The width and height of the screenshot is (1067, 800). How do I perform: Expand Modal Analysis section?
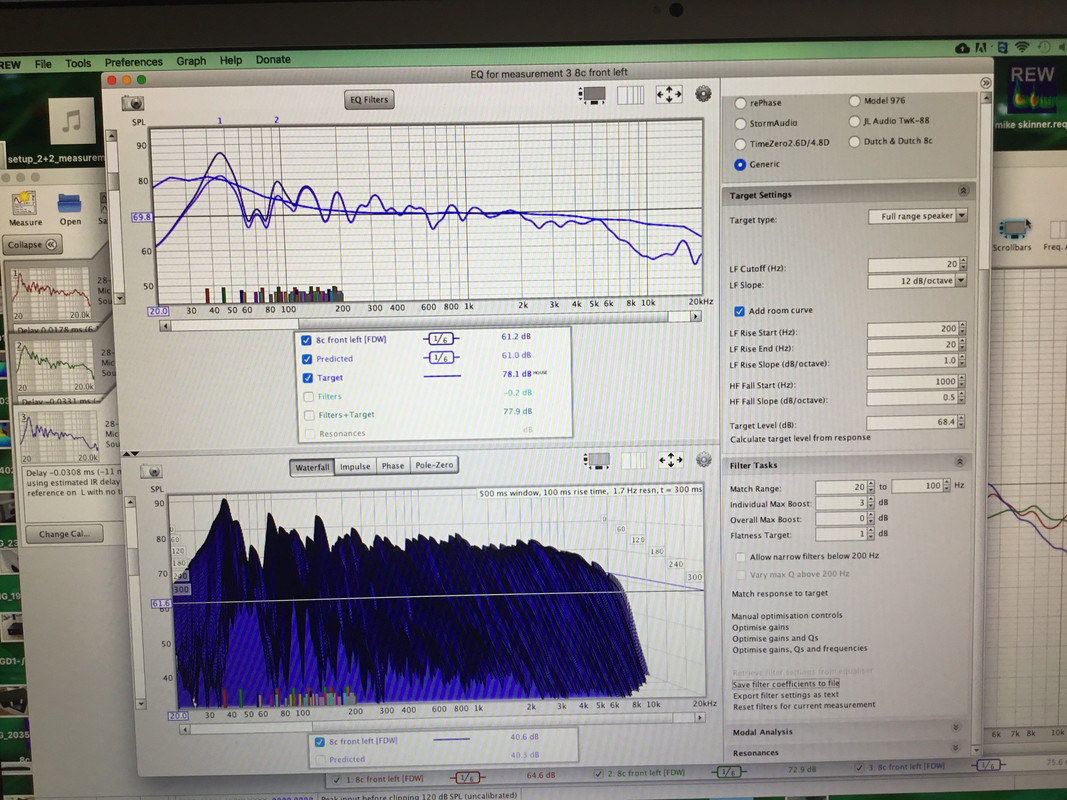[x=955, y=727]
